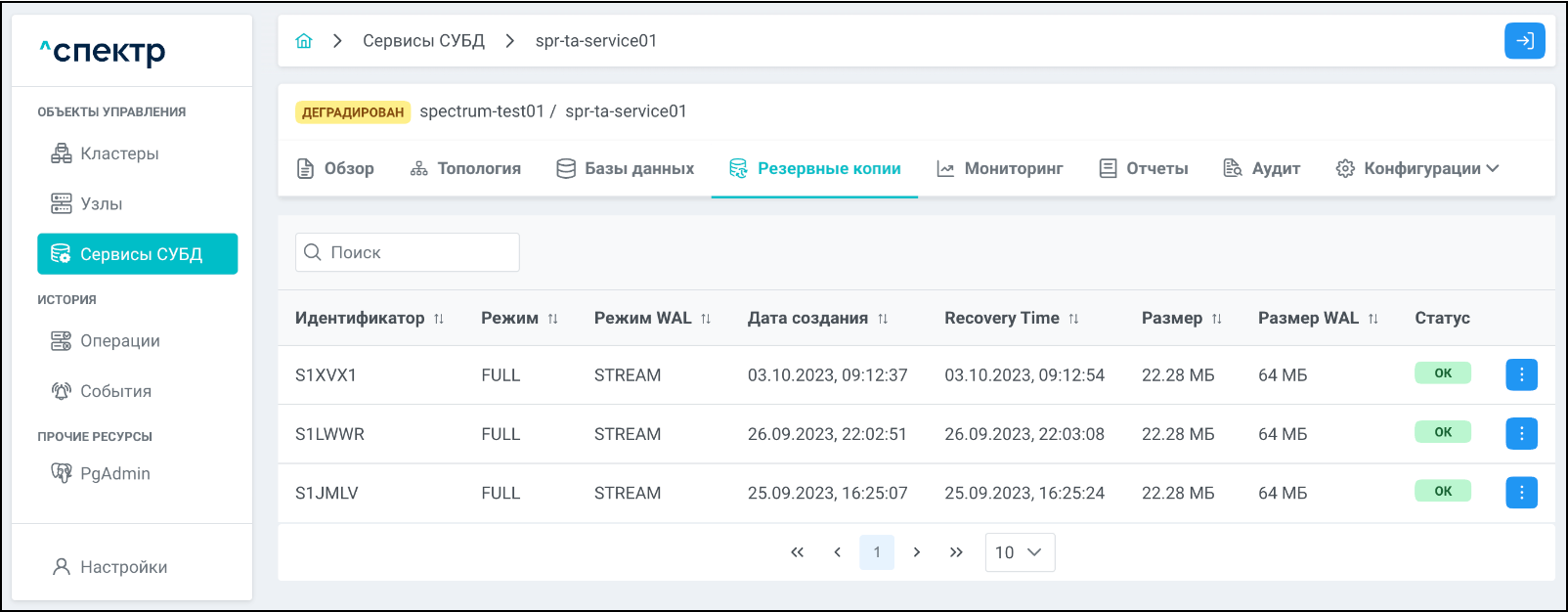Expand the Конфигурации dropdown tab
The height and width of the screenshot is (612, 1568).
coord(1416,168)
